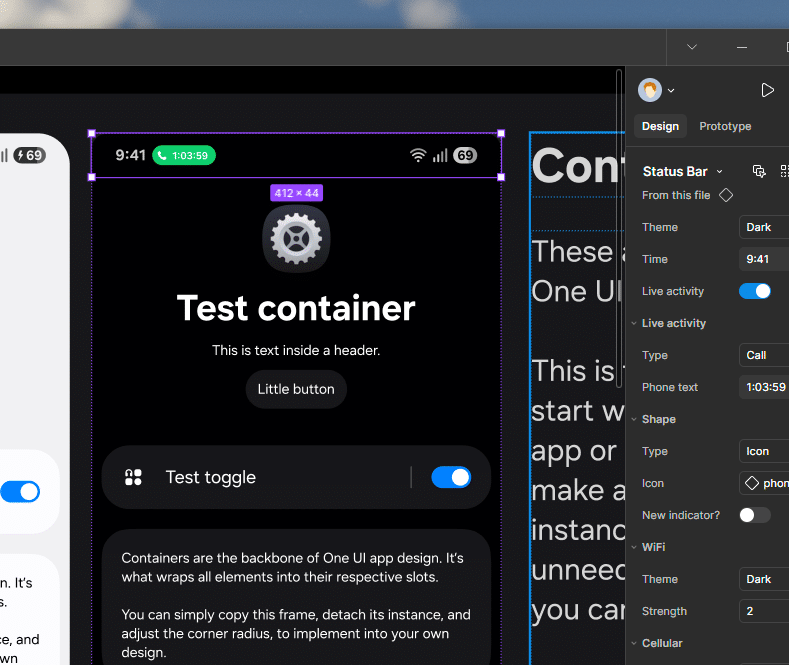Click the Little button
789x665 pixels.
296,389
